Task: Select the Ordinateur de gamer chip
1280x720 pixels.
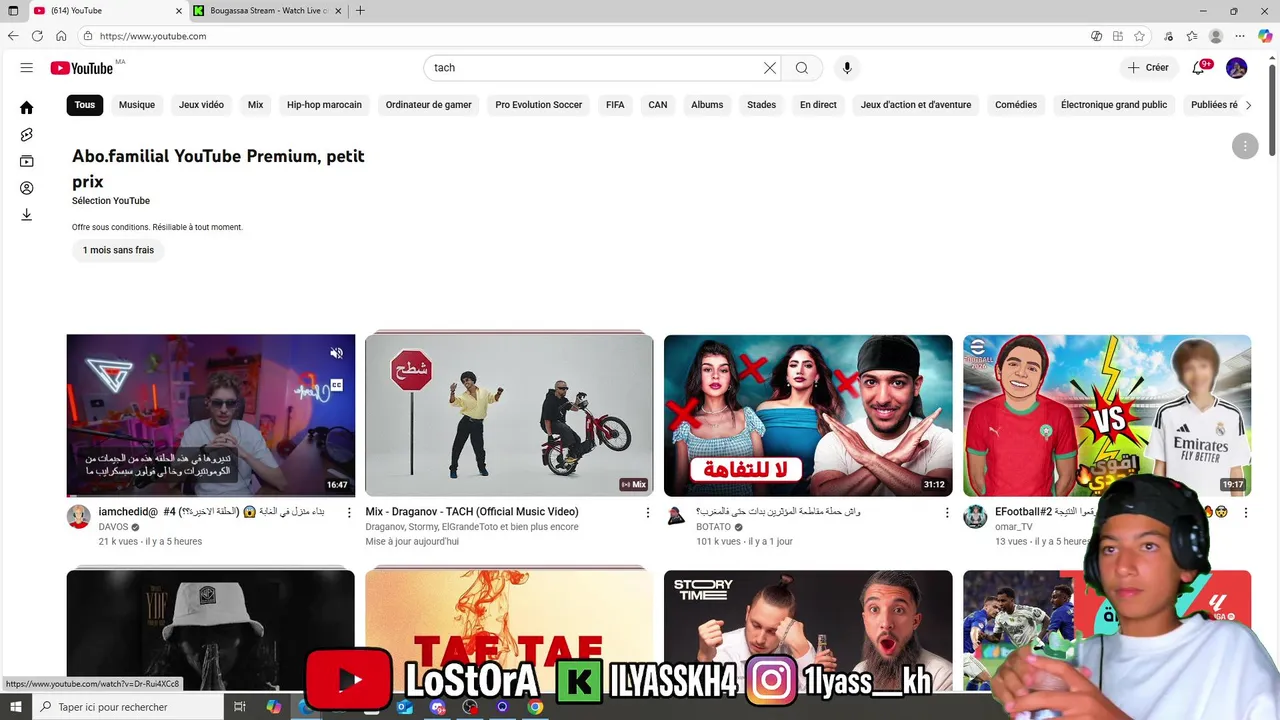Action: coord(428,105)
